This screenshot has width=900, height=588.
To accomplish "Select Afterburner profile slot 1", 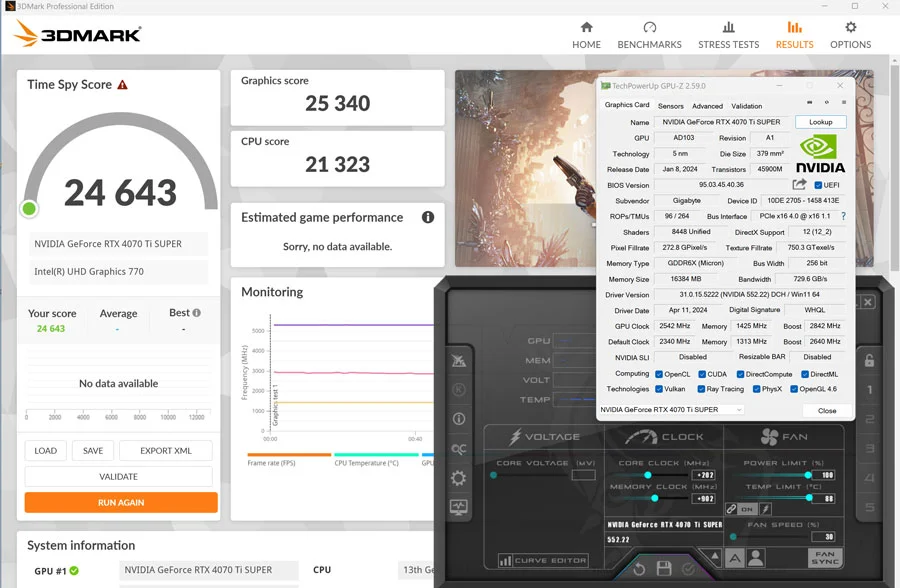I will [870, 390].
